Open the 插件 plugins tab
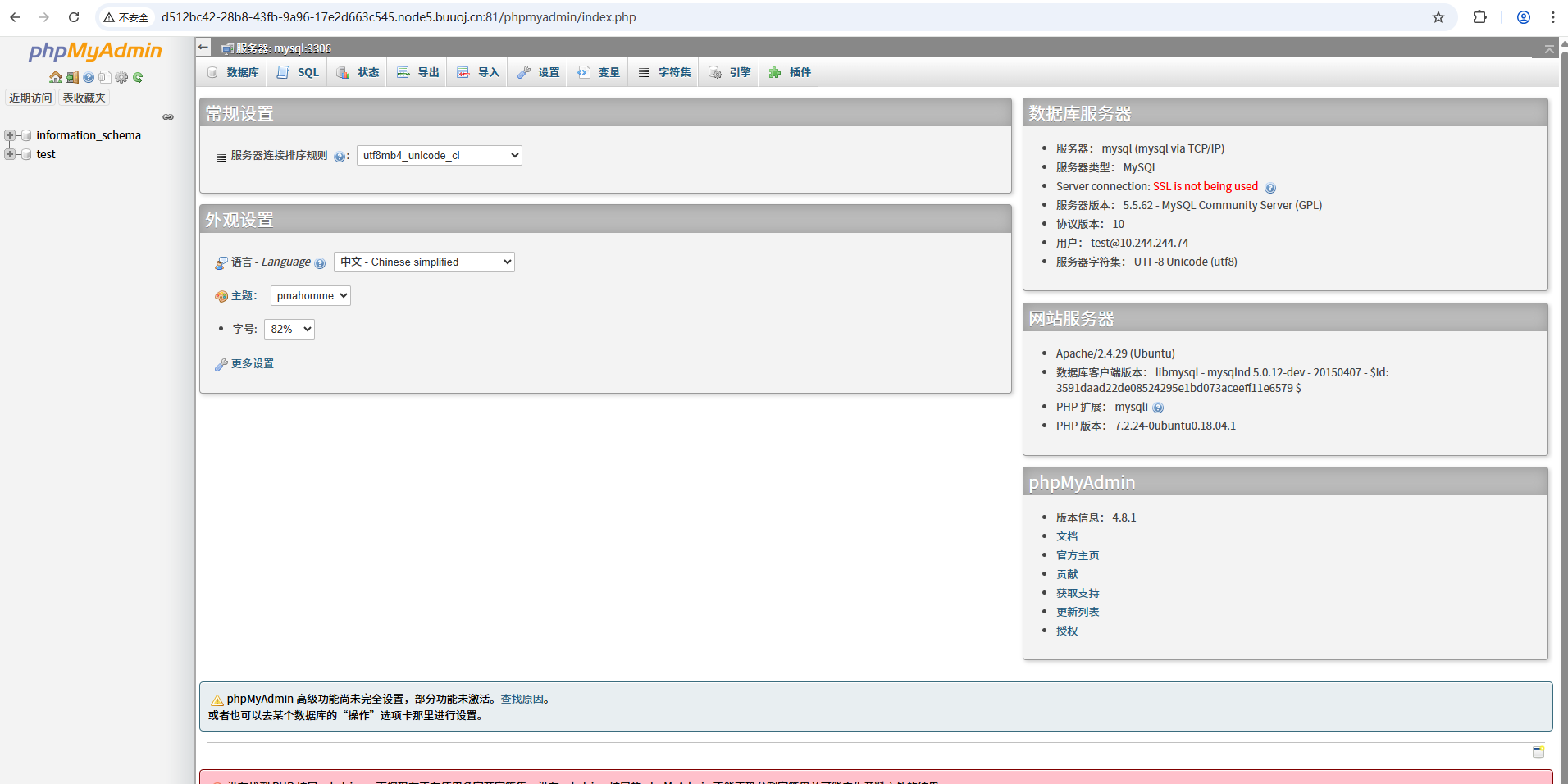 (790, 72)
